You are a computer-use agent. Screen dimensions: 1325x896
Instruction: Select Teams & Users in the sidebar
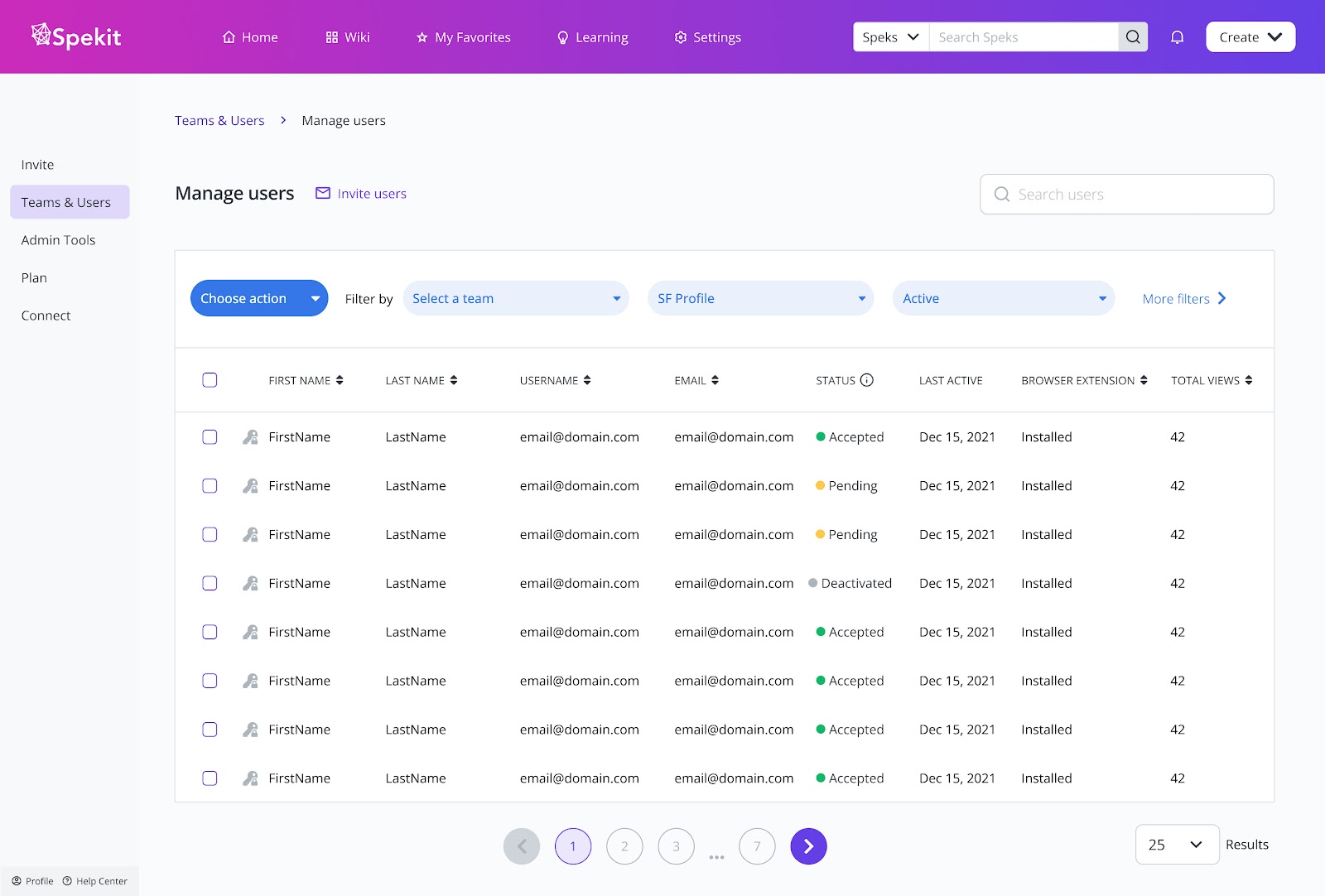pos(70,202)
